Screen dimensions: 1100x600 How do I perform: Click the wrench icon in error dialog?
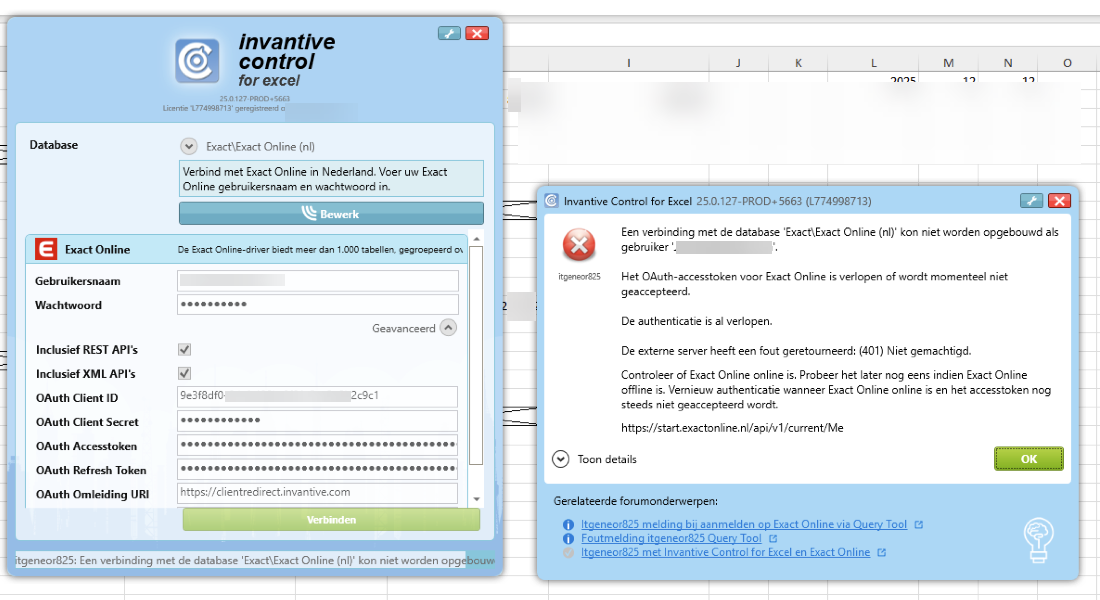[1031, 201]
